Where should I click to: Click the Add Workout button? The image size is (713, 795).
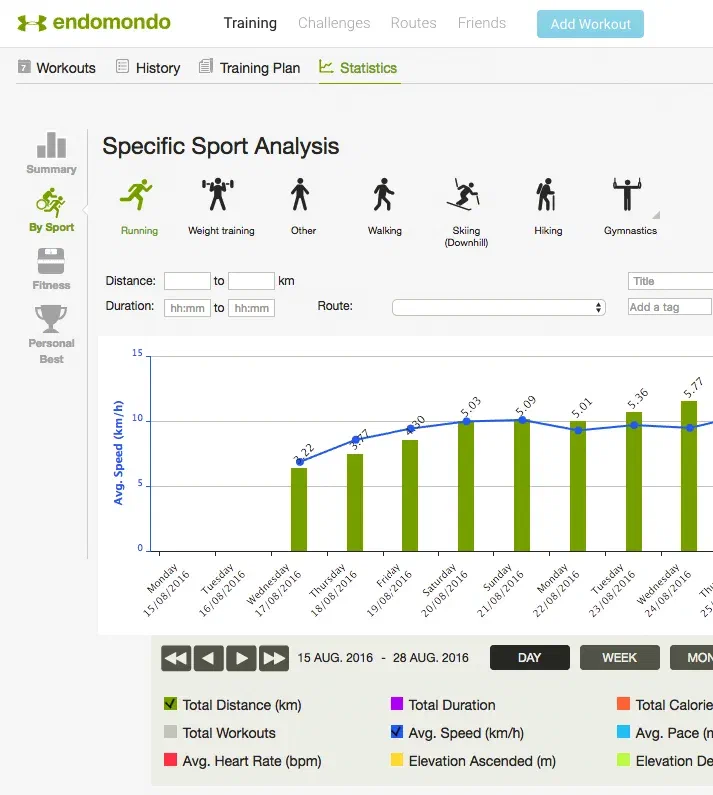pyautogui.click(x=590, y=24)
